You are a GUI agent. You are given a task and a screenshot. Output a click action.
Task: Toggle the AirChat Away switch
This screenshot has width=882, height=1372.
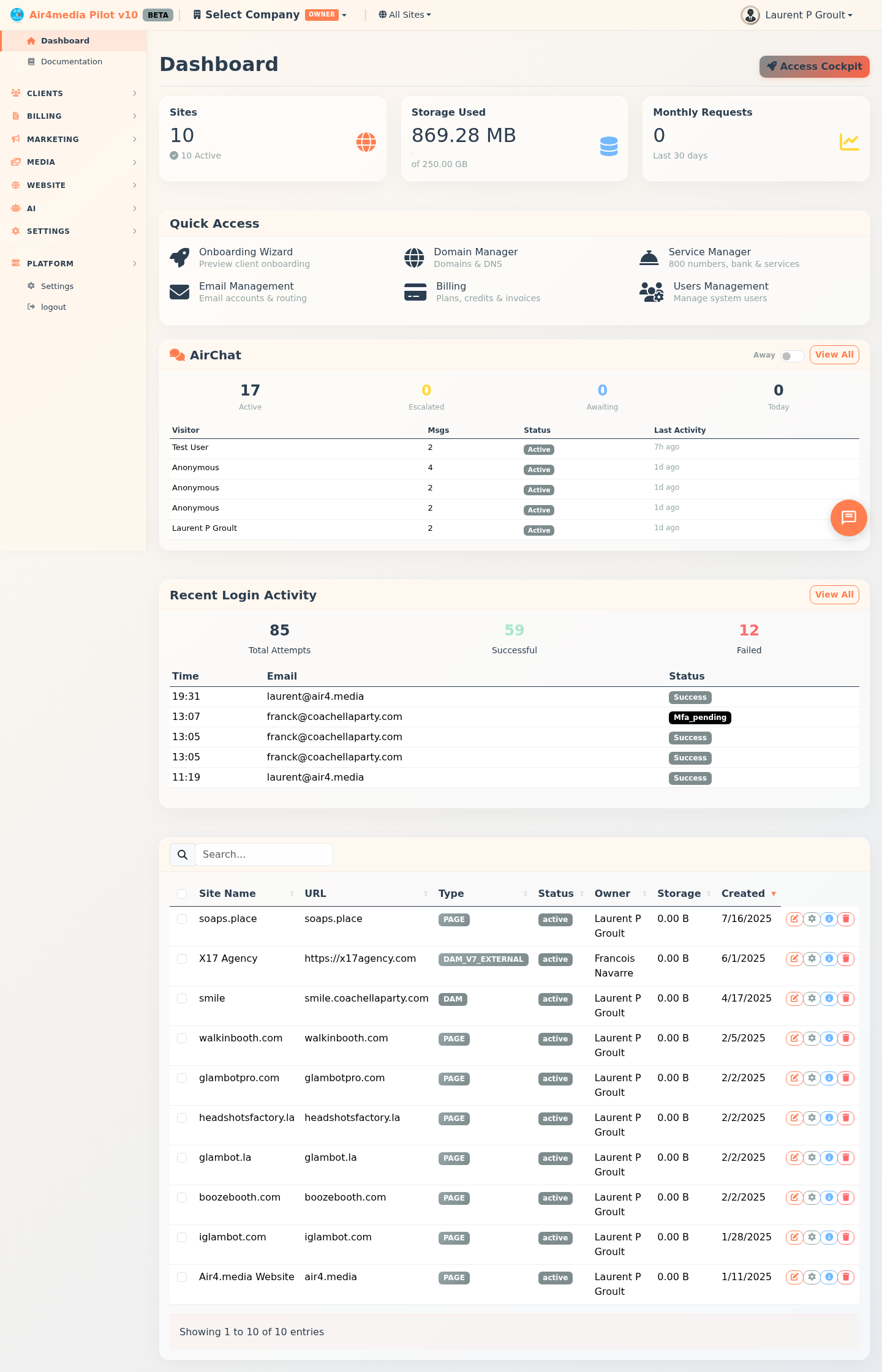791,356
